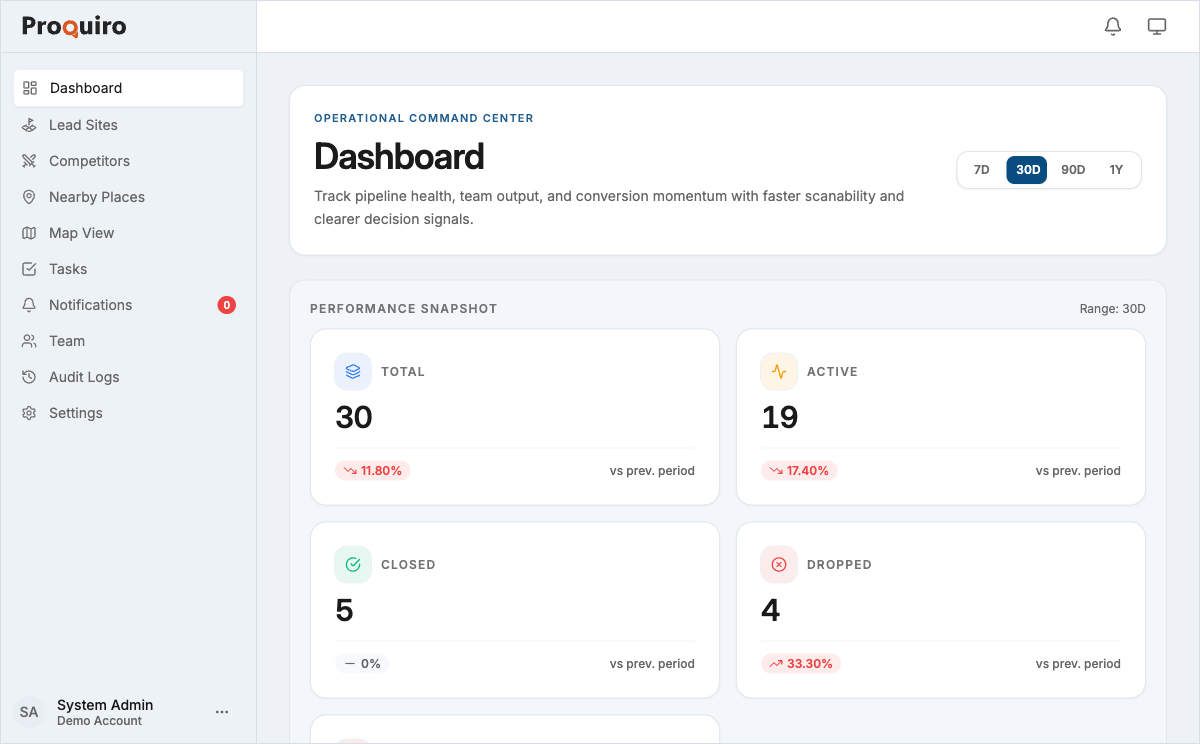The image size is (1200, 744).
Task: Switch the time range to 7D
Action: point(981,169)
